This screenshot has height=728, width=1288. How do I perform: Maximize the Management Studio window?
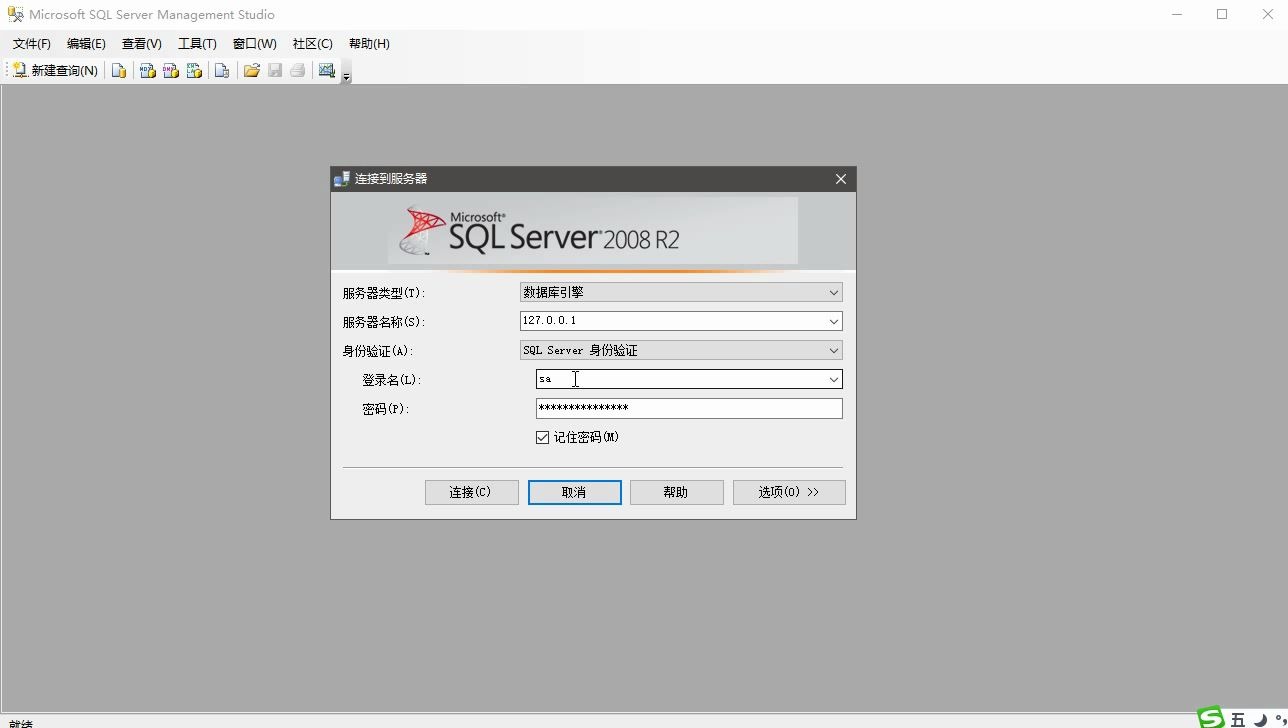pos(1222,14)
